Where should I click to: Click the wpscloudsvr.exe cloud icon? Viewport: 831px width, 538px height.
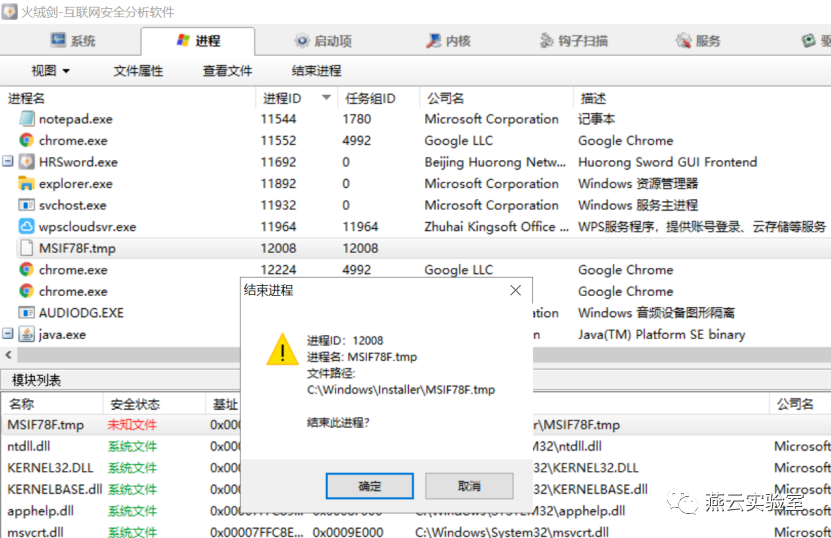pos(26,226)
